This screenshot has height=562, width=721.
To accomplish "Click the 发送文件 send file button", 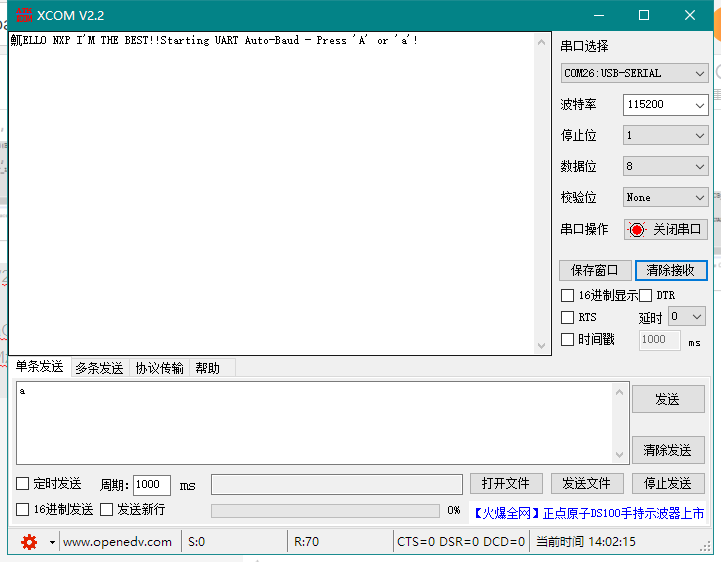I will point(587,483).
